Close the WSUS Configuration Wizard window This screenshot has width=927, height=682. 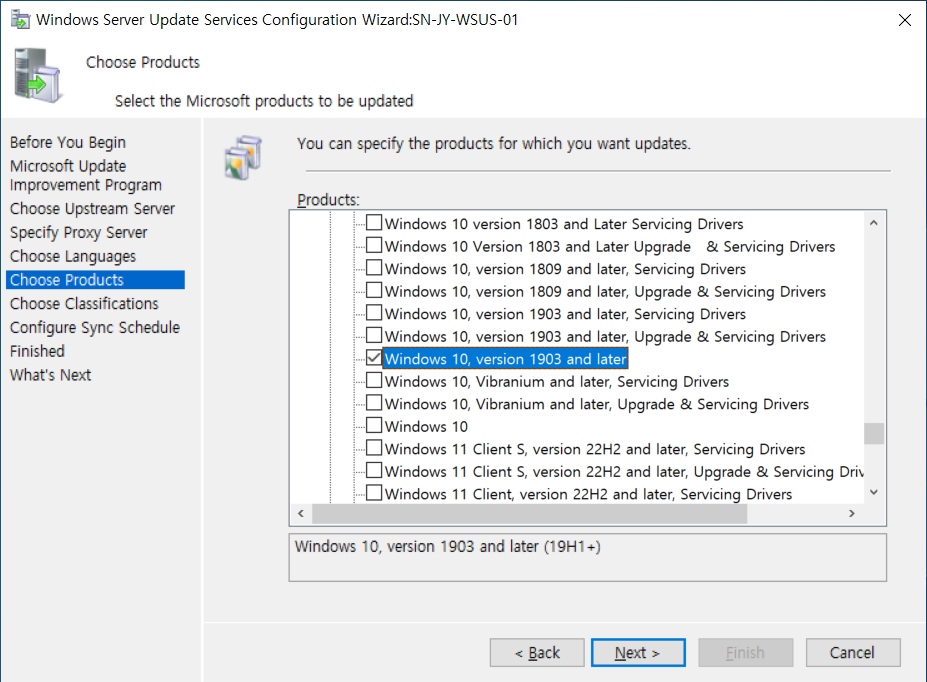pos(905,20)
